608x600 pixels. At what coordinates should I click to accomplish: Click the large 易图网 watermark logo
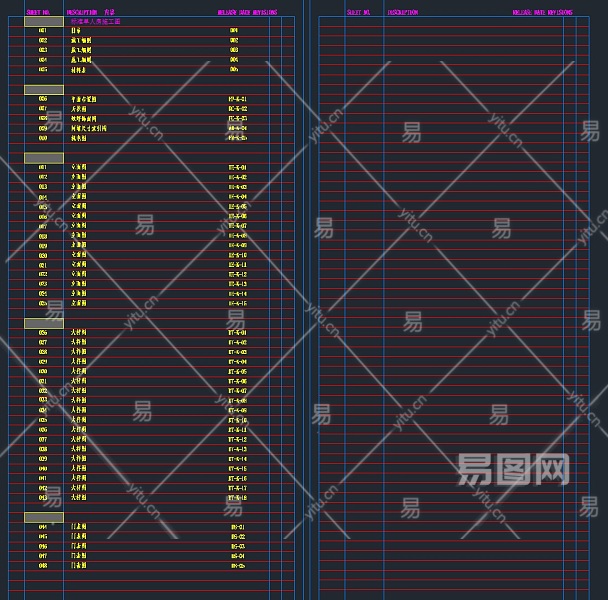[513, 469]
